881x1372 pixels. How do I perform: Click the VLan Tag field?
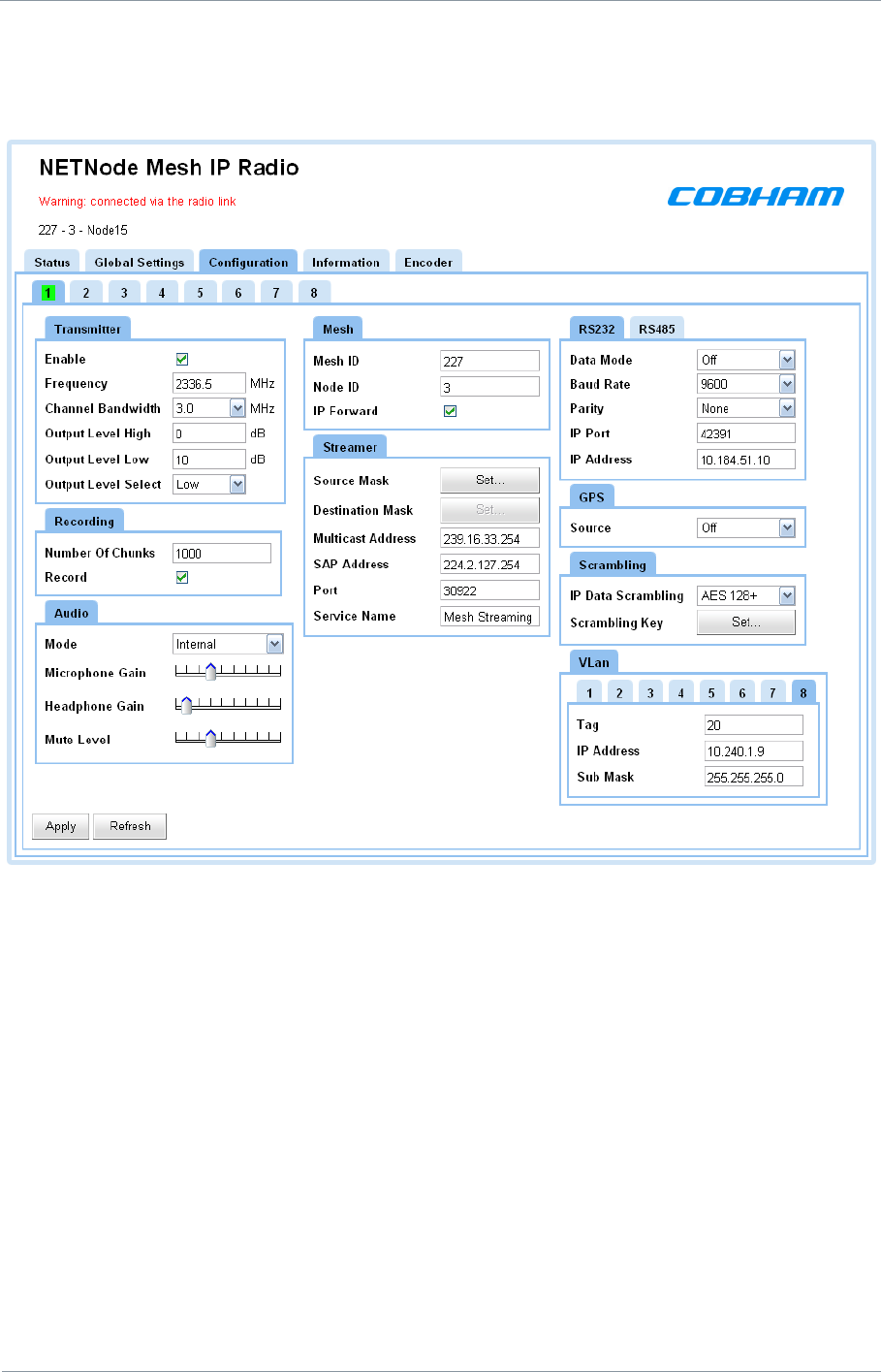pyautogui.click(x=754, y=725)
